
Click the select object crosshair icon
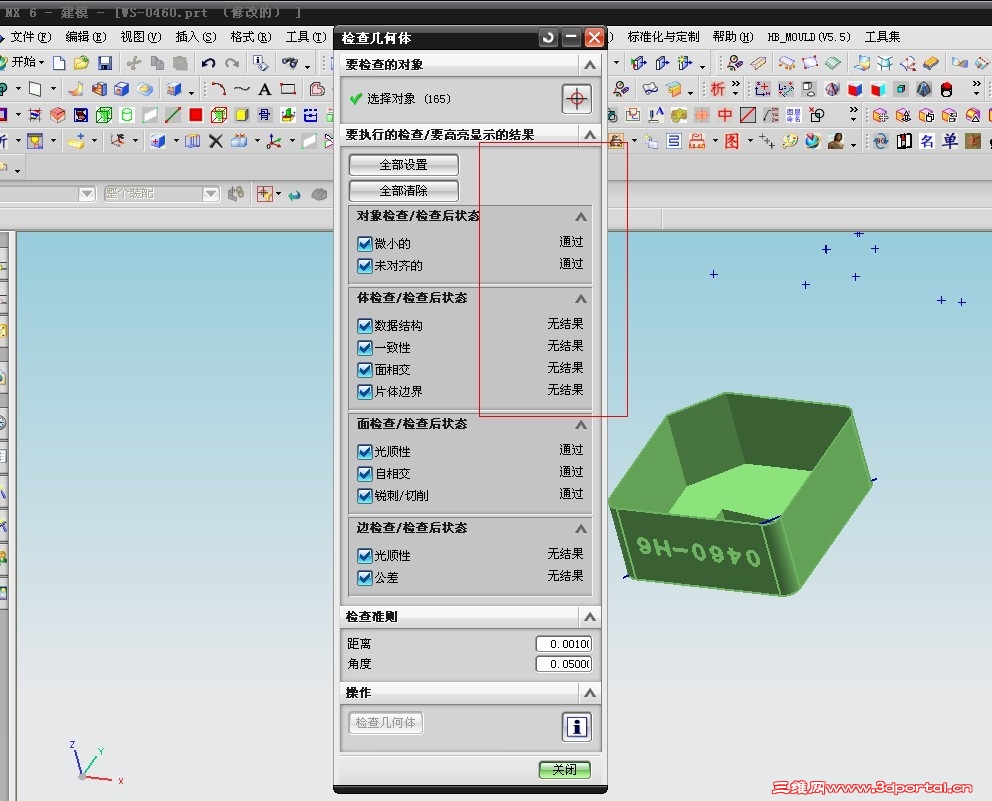click(576, 99)
